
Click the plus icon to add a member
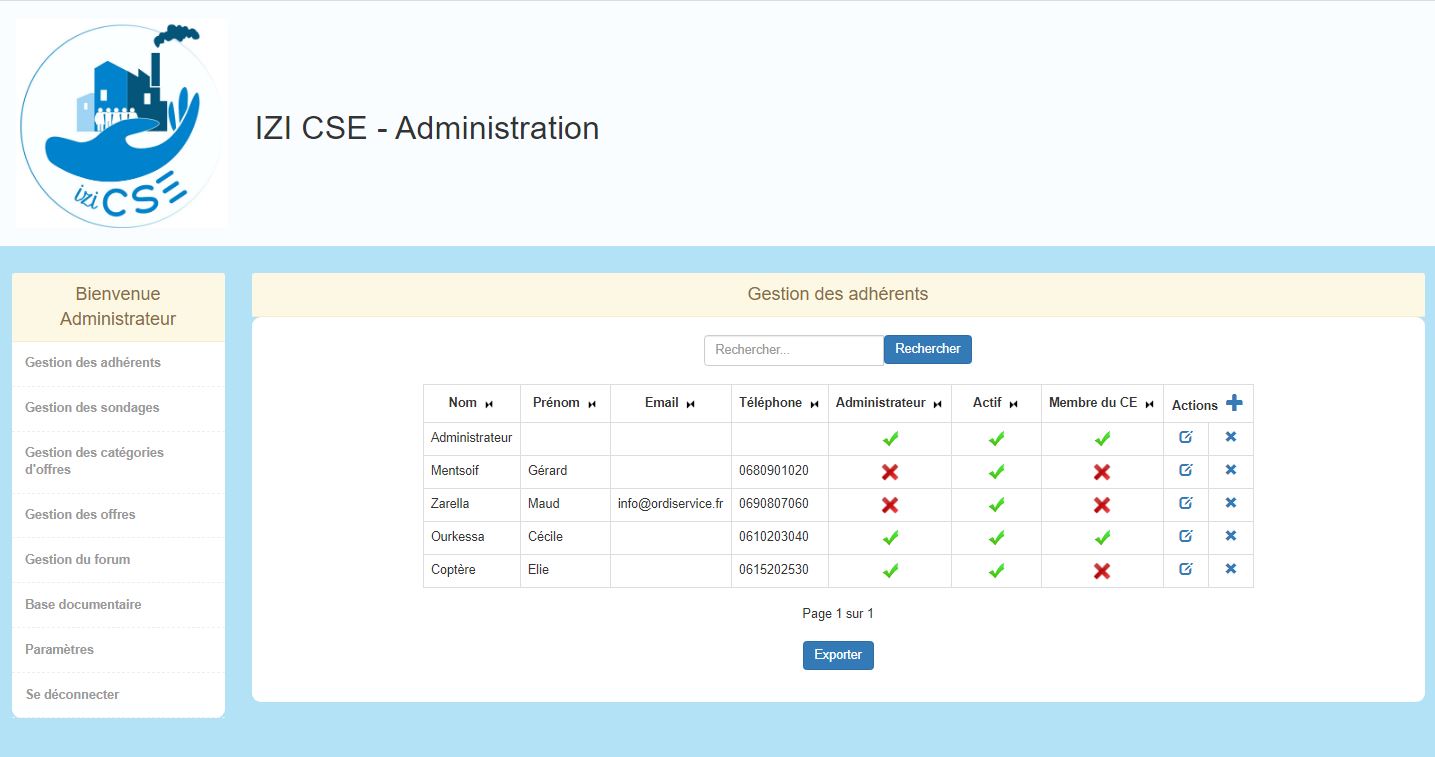pos(1234,403)
